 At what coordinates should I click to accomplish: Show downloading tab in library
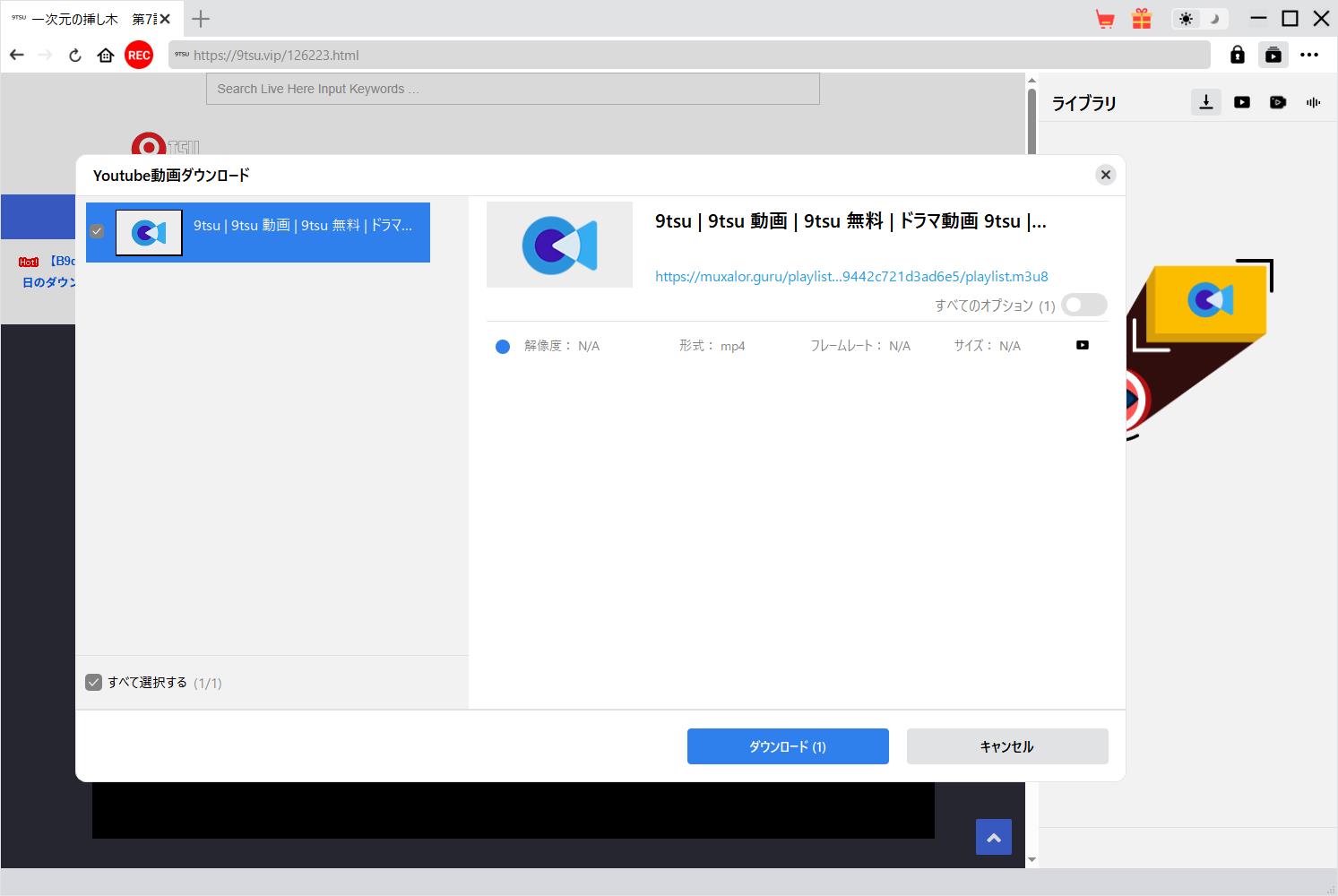[1206, 102]
